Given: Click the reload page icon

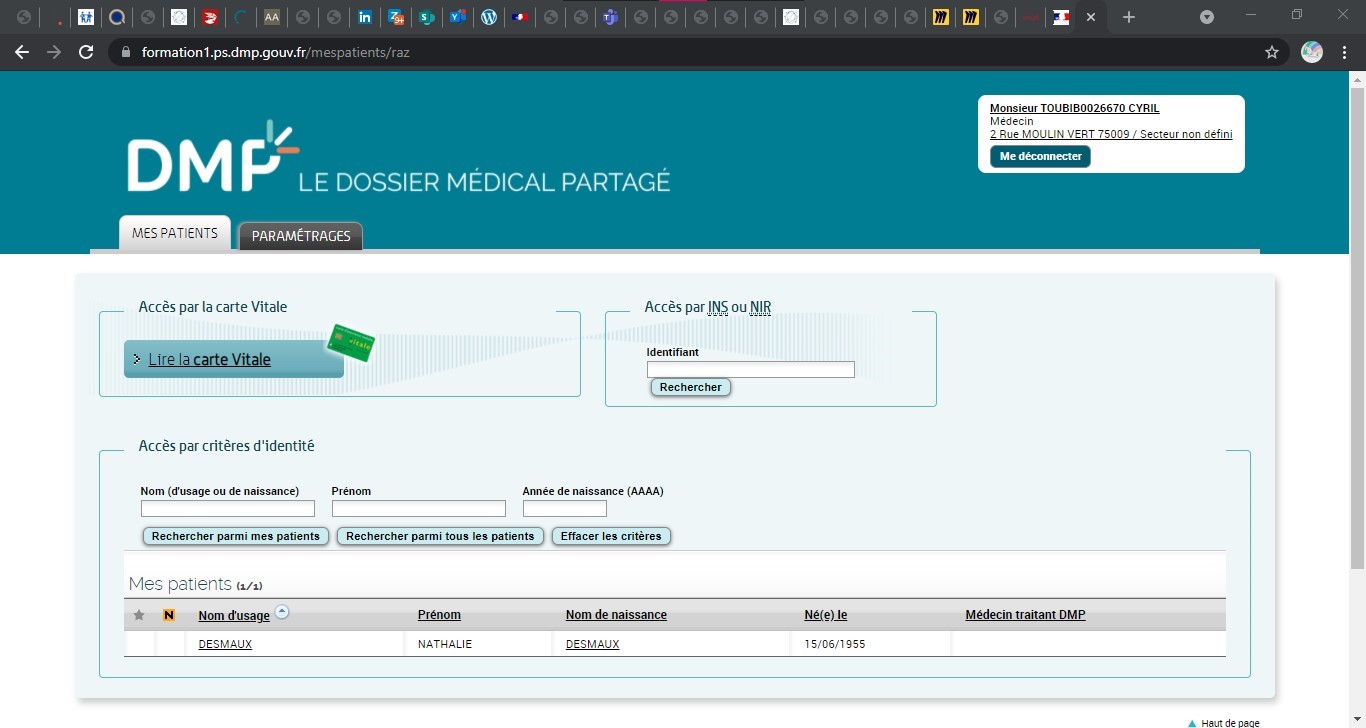Looking at the screenshot, I should (x=86, y=52).
